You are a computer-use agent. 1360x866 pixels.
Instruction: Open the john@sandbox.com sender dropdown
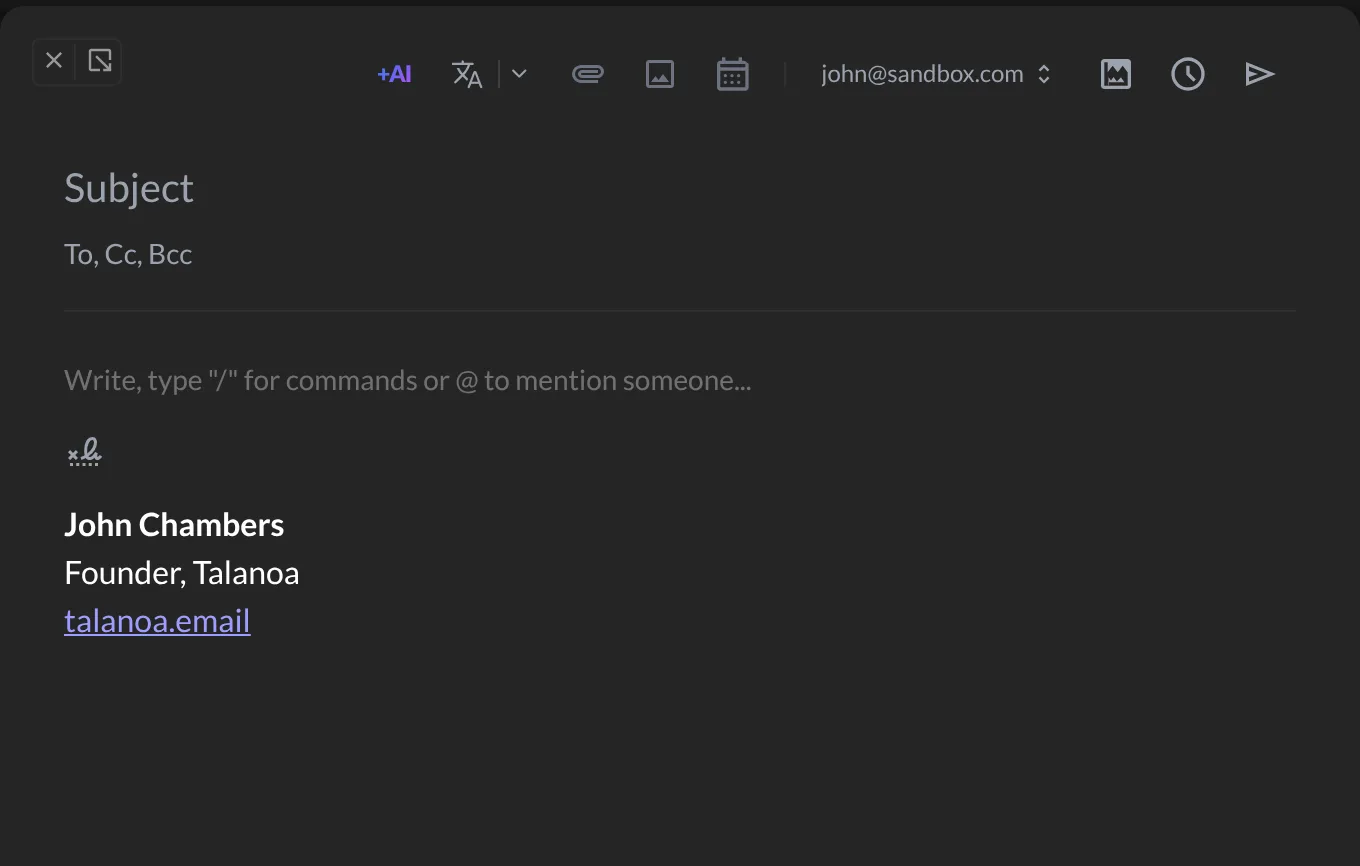coord(936,74)
